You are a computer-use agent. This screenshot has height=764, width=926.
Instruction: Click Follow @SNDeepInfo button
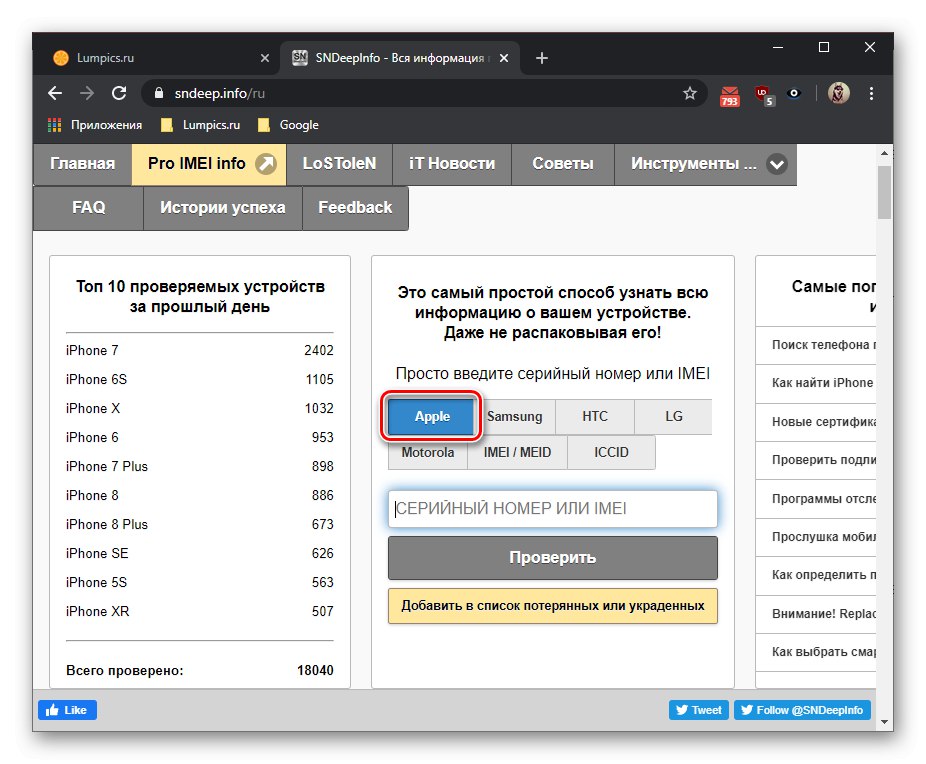click(x=802, y=710)
